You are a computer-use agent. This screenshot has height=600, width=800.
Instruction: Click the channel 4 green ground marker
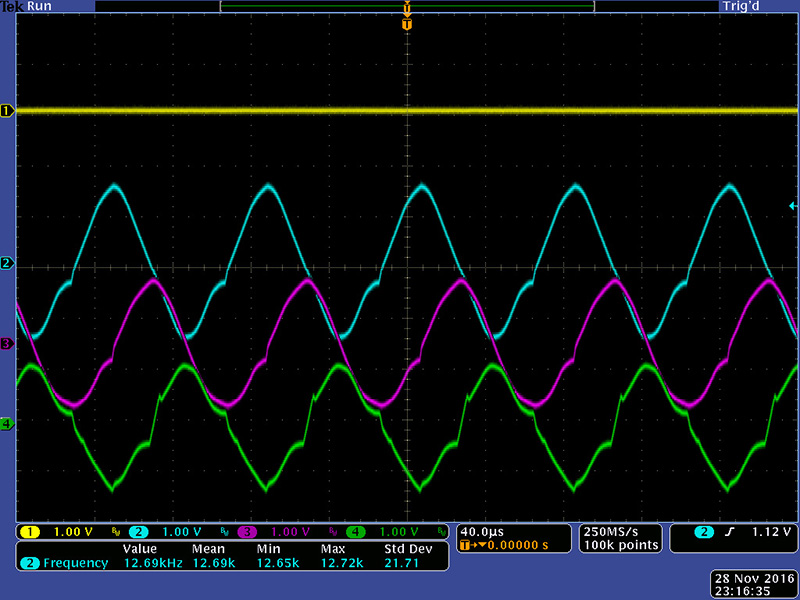click(6, 424)
